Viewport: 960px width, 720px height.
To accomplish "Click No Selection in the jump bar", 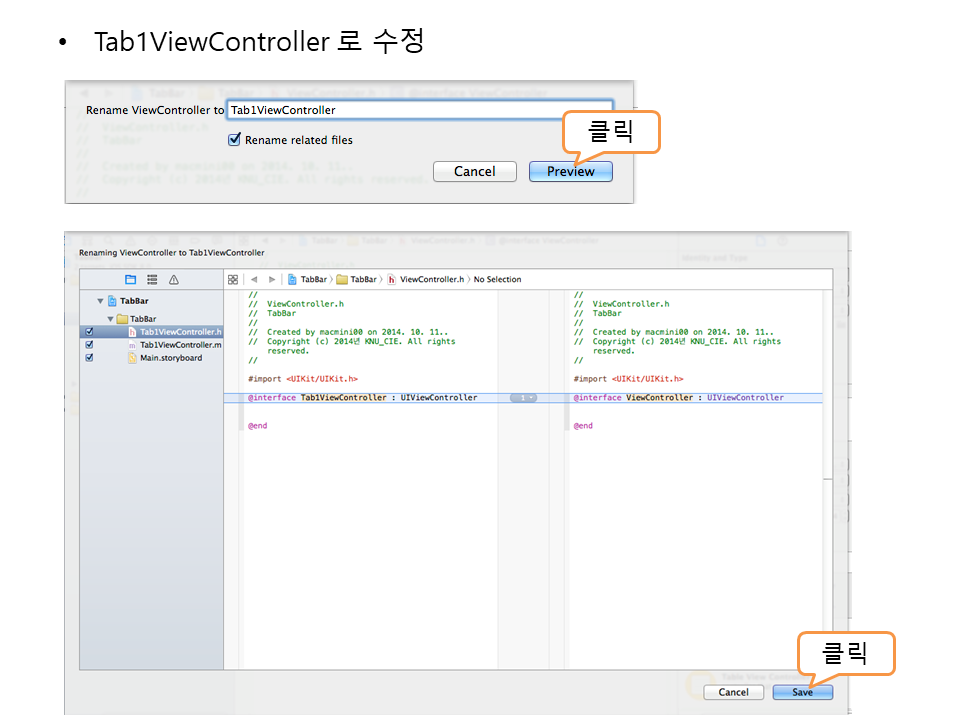I will [x=497, y=280].
